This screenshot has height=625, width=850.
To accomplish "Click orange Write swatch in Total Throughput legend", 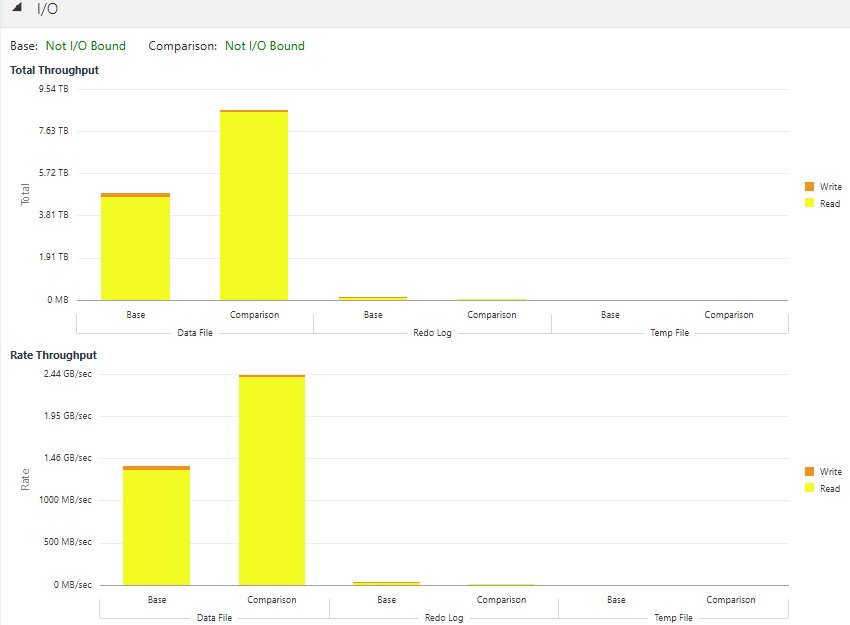I will click(x=809, y=187).
